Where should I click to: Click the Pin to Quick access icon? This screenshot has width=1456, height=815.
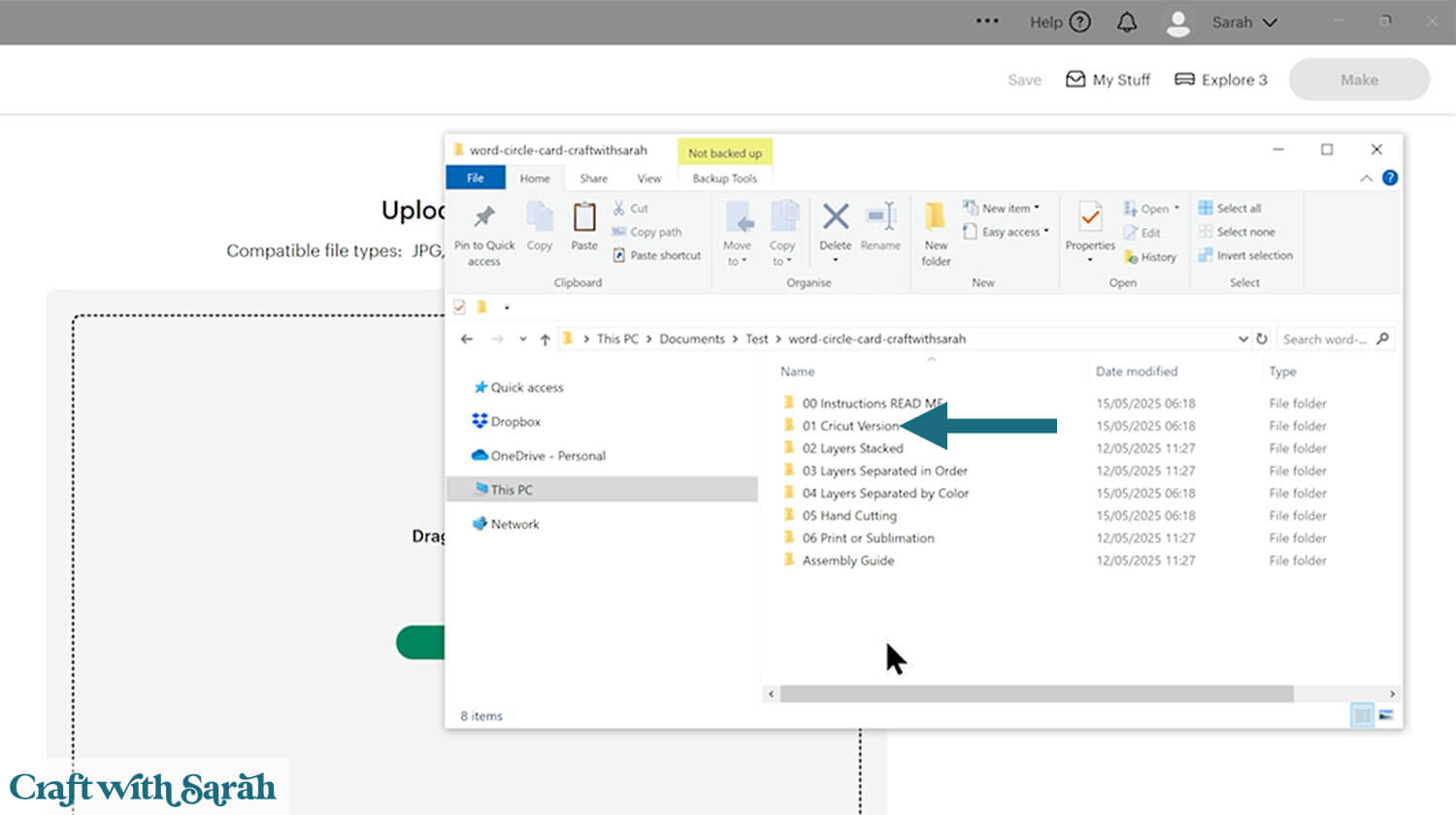pyautogui.click(x=483, y=216)
